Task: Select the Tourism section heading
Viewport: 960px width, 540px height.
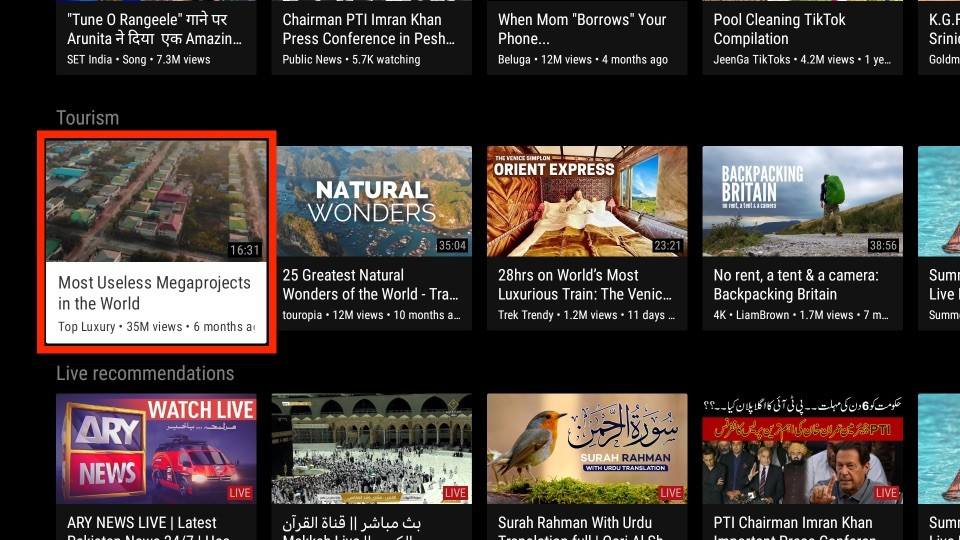Action: (x=88, y=118)
